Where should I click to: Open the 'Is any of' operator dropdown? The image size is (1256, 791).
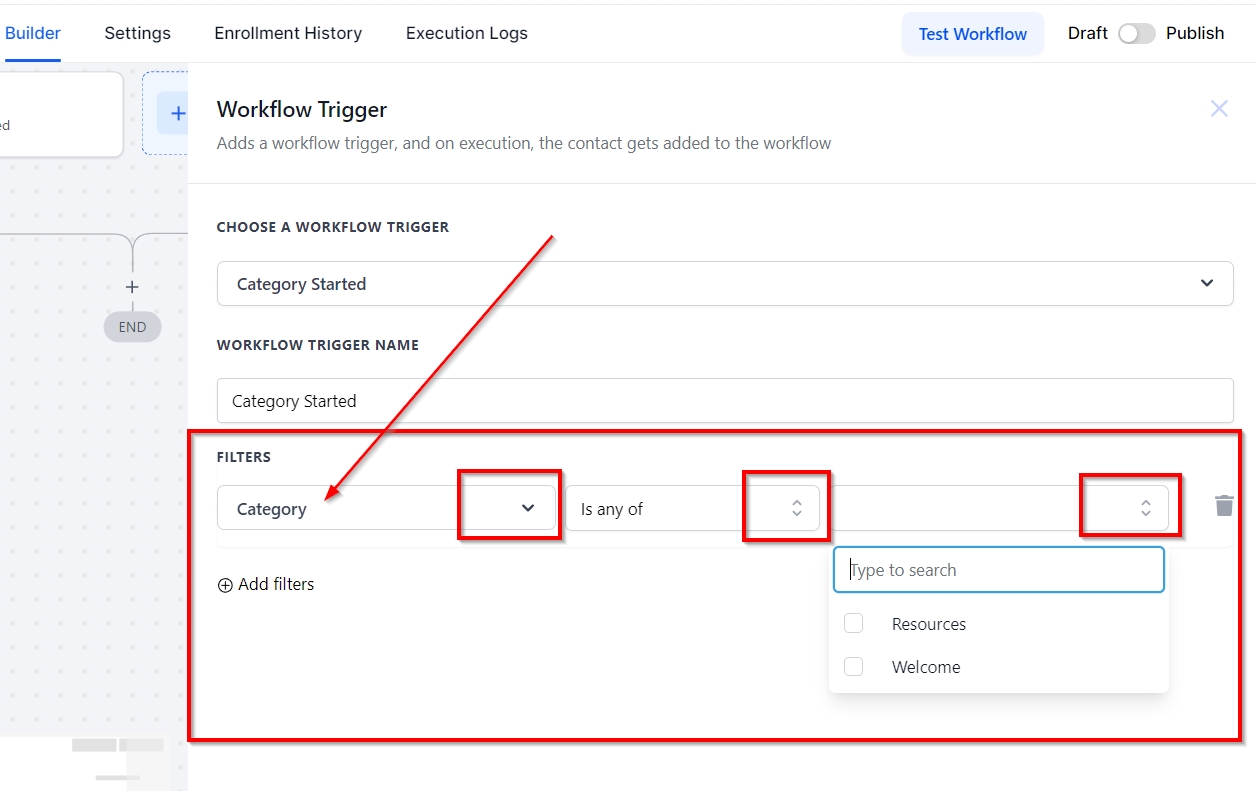(x=796, y=508)
